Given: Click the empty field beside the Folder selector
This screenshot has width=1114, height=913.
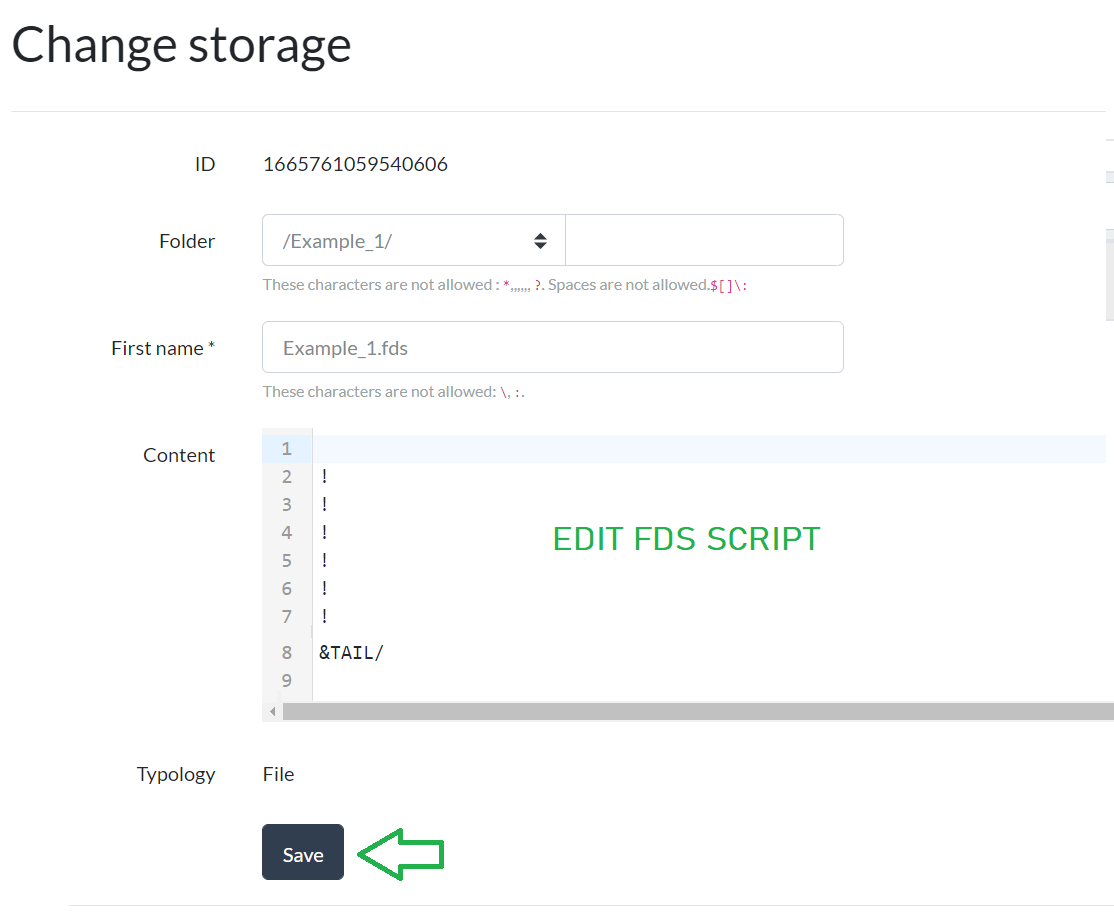Looking at the screenshot, I should pyautogui.click(x=704, y=240).
